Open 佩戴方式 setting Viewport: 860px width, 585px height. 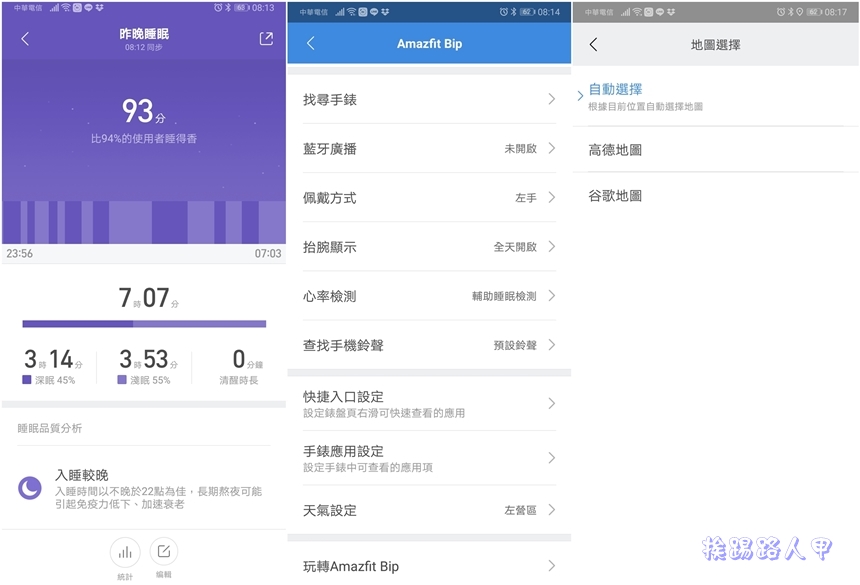click(429, 198)
